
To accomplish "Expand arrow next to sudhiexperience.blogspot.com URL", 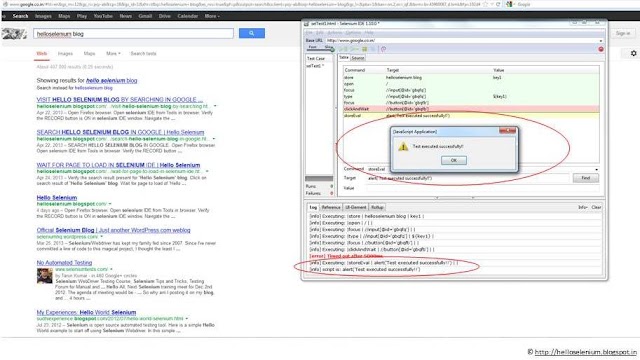I will (187, 318).
